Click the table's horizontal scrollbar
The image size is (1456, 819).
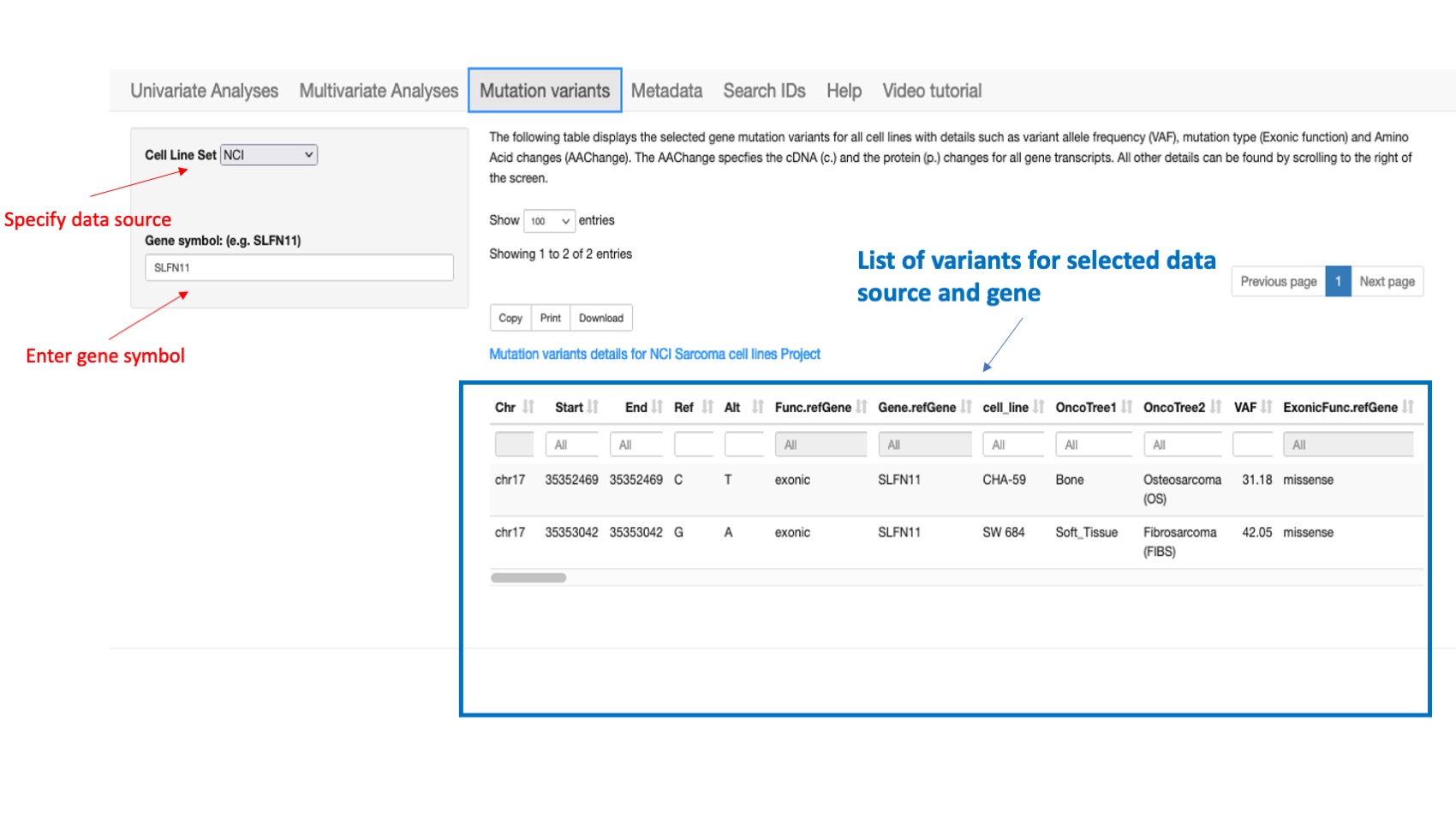528,577
